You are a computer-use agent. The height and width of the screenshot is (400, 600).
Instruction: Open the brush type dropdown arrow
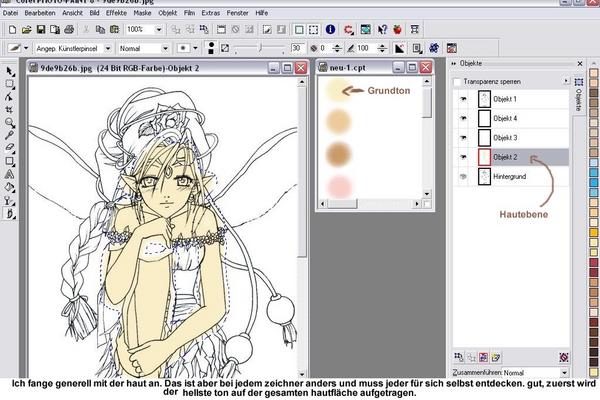[x=26, y=48]
